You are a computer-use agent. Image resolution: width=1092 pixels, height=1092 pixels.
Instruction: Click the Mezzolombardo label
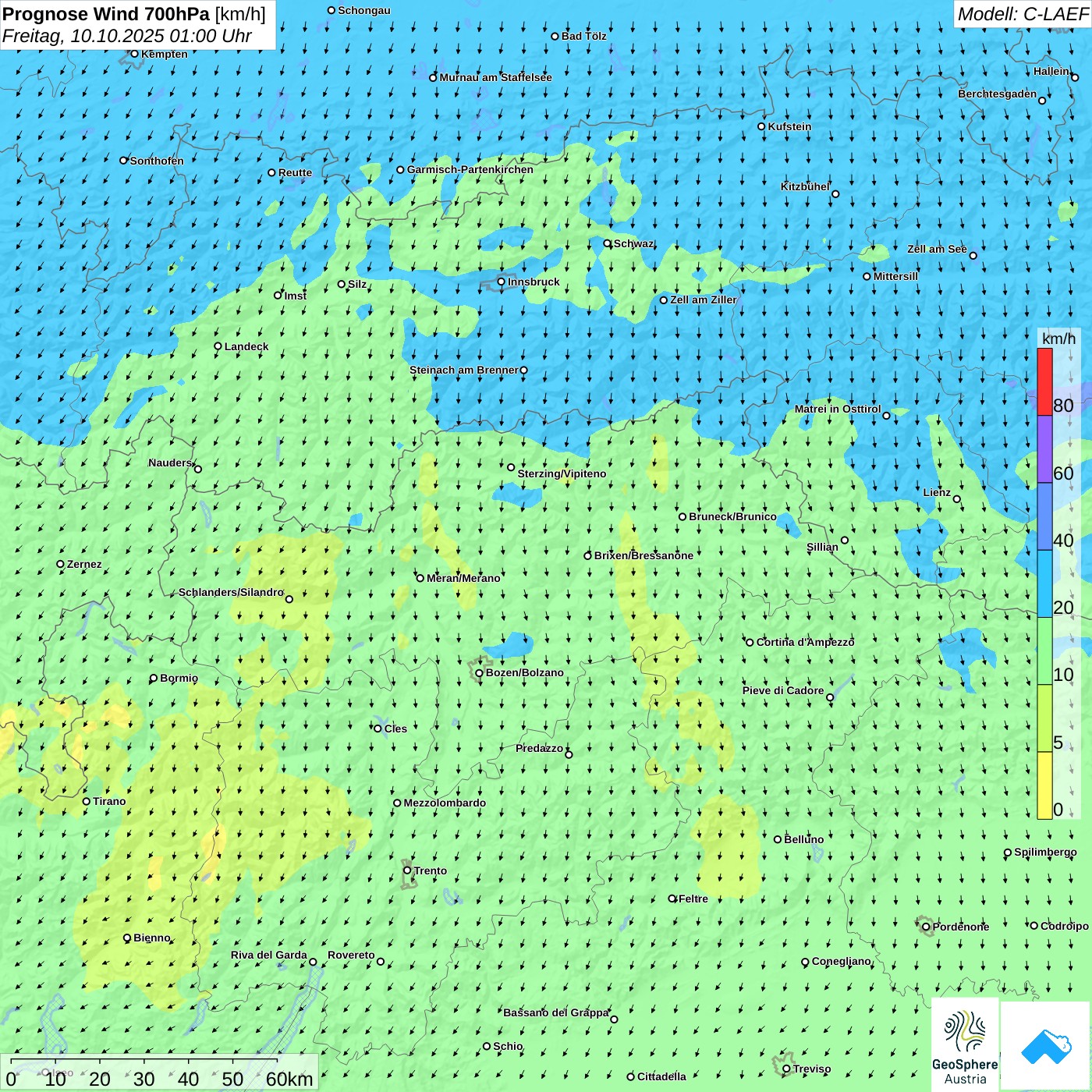point(445,803)
